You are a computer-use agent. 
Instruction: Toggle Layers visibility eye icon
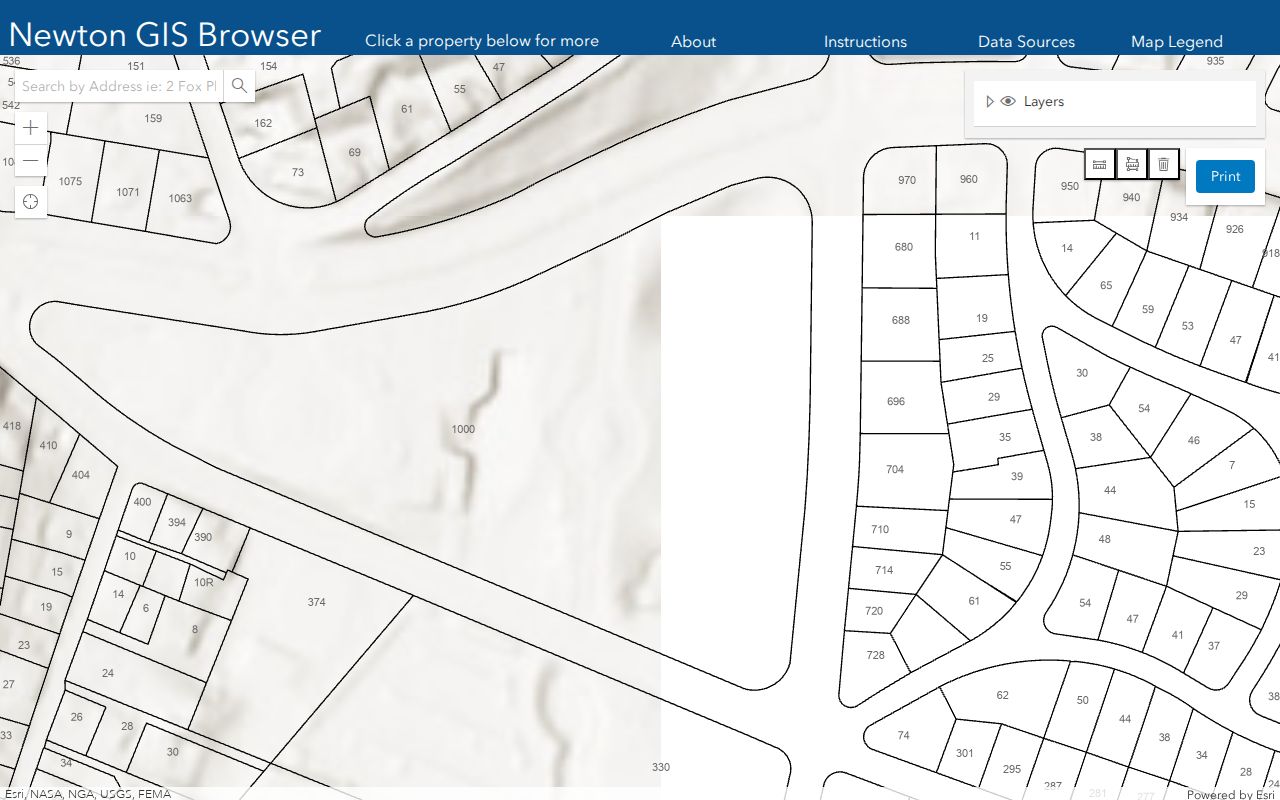tap(1008, 101)
